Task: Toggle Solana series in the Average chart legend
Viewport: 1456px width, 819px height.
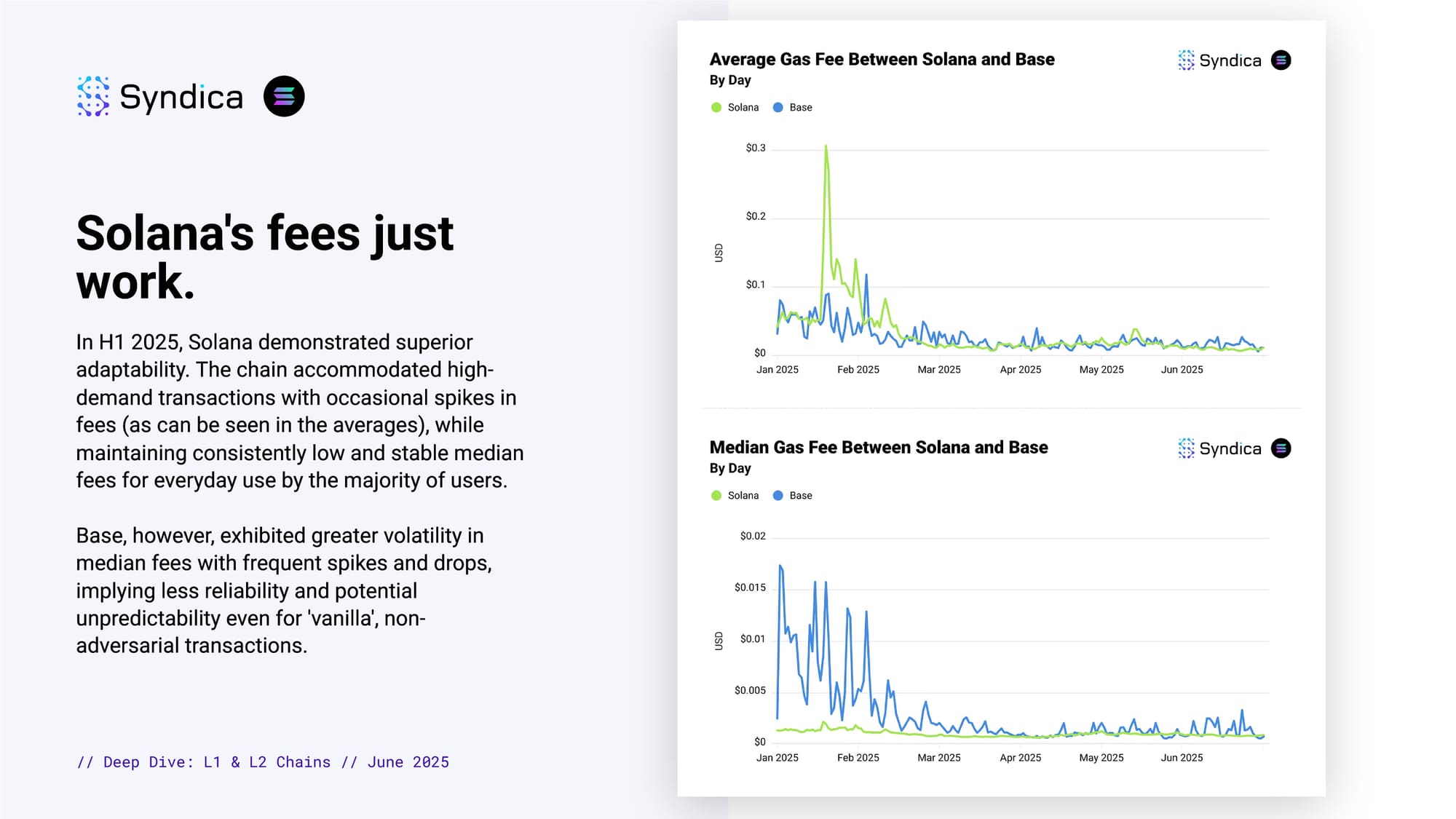Action: (x=743, y=108)
